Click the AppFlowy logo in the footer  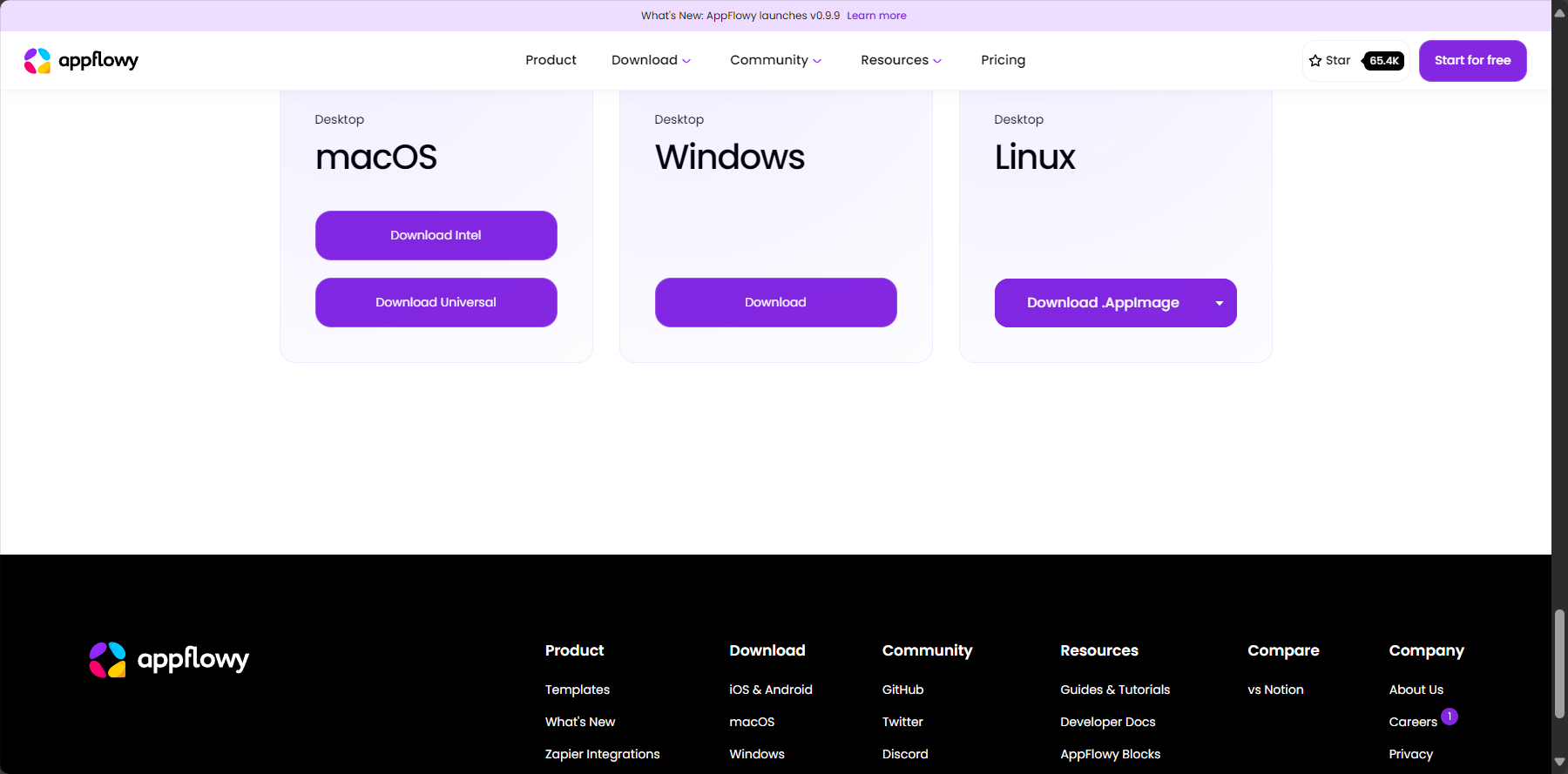[x=169, y=659]
